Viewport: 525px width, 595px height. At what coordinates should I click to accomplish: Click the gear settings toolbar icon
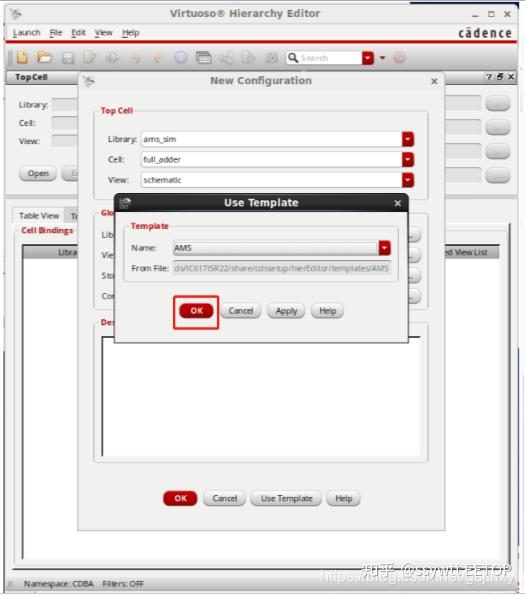(272, 58)
